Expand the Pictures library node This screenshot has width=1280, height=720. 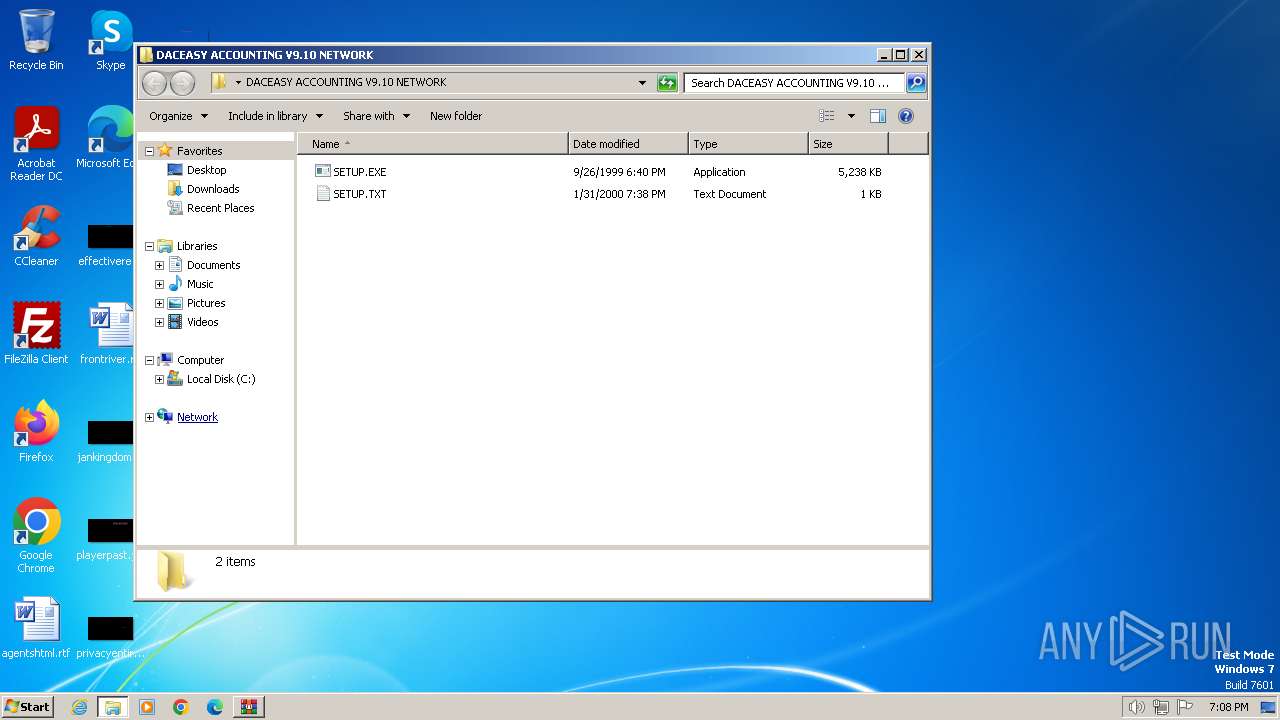159,303
